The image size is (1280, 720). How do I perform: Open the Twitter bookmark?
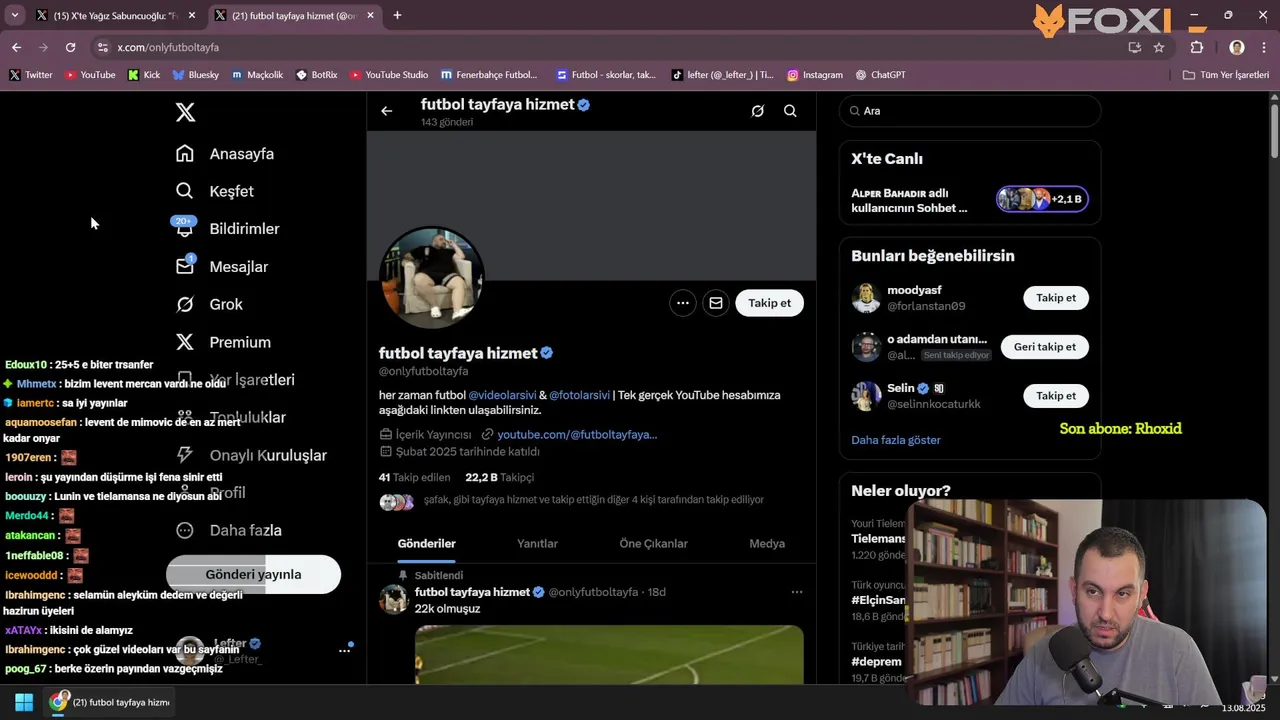(30, 75)
